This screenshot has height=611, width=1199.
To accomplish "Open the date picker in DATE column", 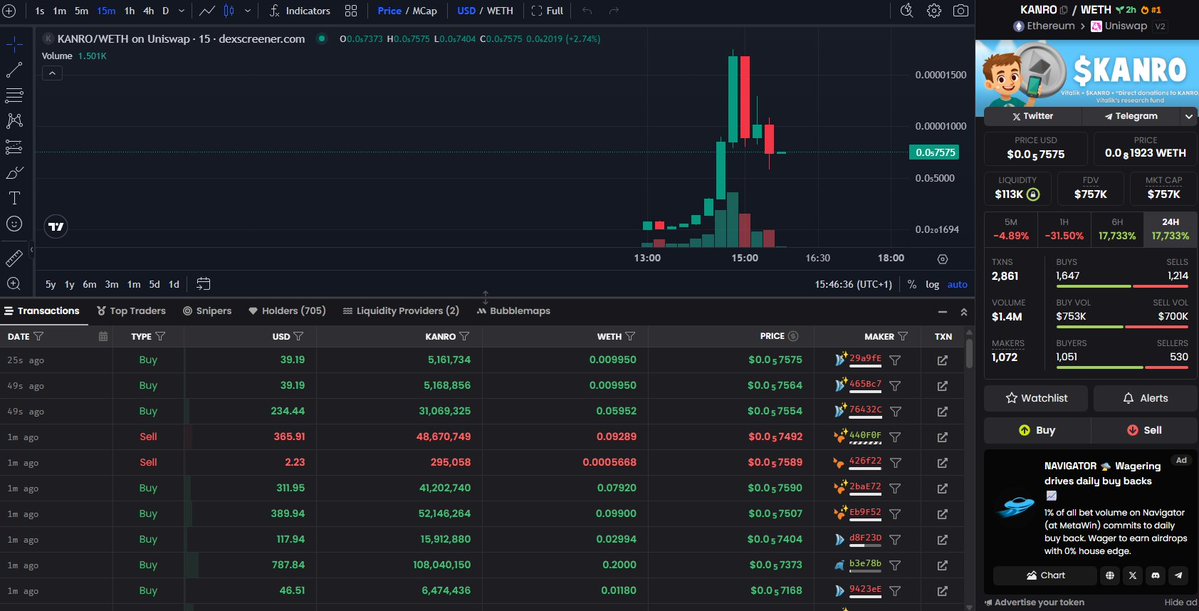I will (103, 336).
